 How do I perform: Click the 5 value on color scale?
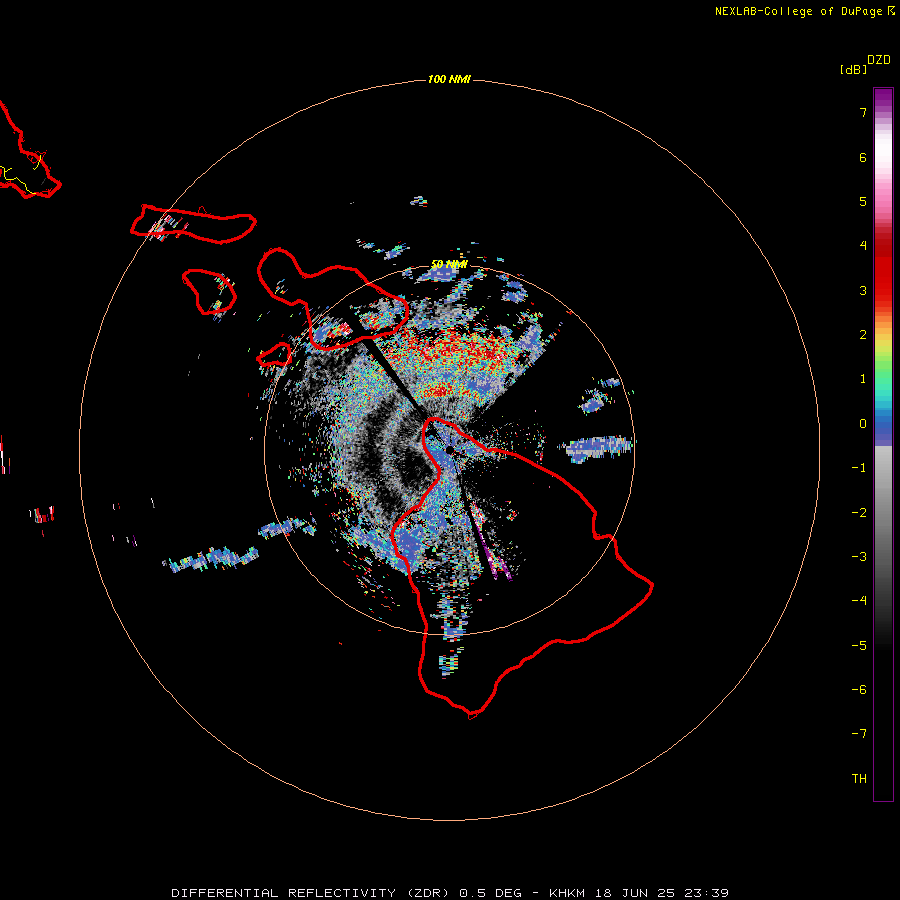pyautogui.click(x=863, y=201)
